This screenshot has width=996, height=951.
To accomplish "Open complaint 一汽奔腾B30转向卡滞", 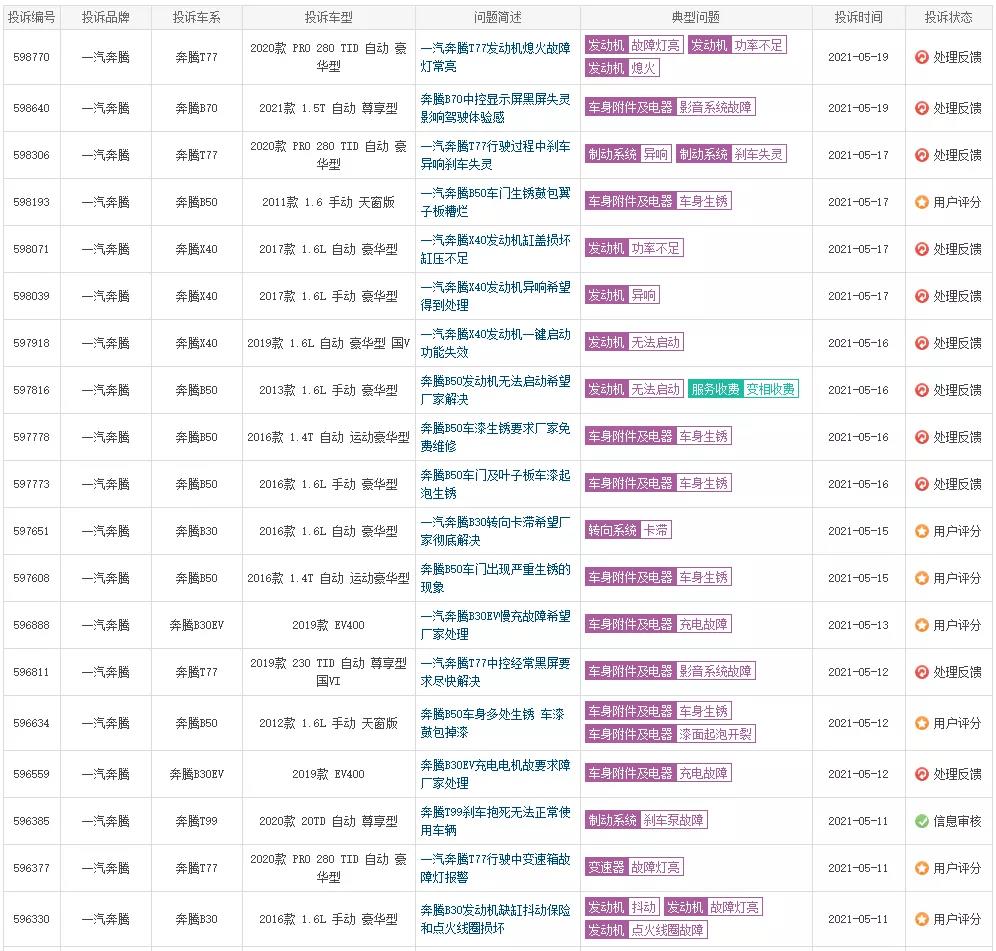I will [495, 531].
